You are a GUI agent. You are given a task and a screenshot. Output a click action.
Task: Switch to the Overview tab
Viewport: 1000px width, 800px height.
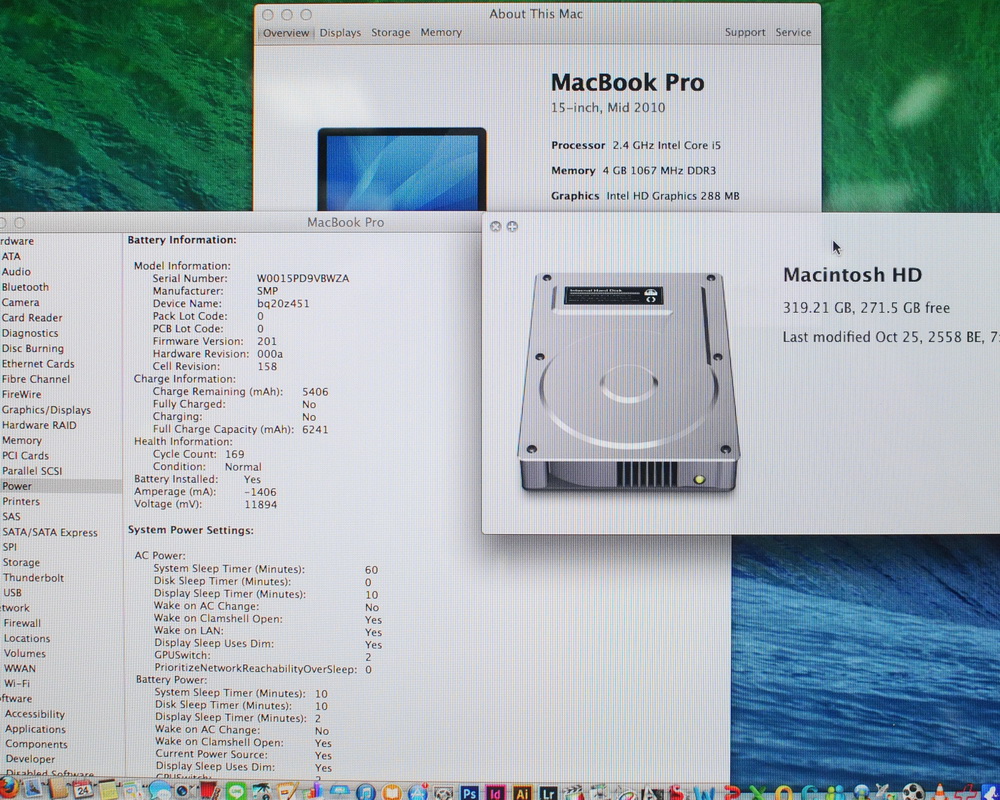tap(286, 33)
